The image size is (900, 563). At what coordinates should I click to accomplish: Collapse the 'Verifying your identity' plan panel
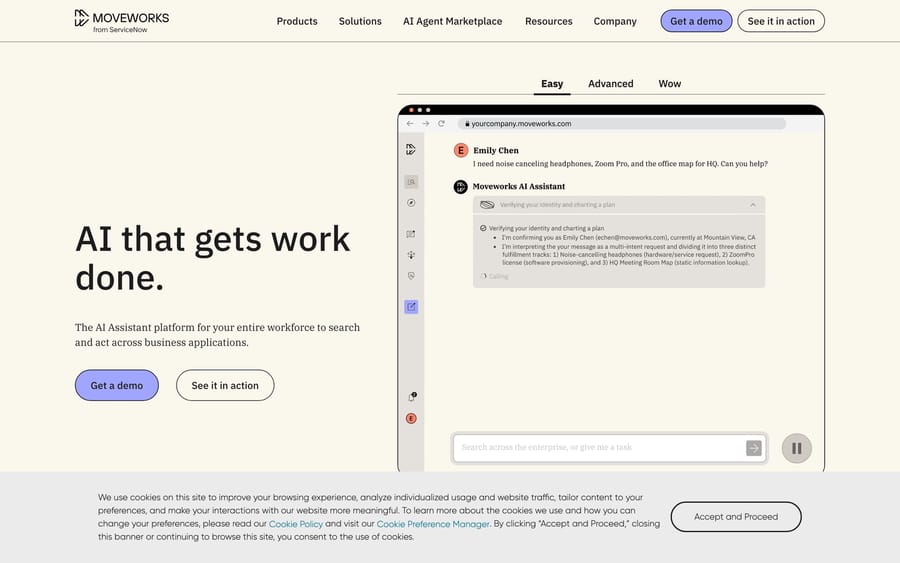click(753, 205)
